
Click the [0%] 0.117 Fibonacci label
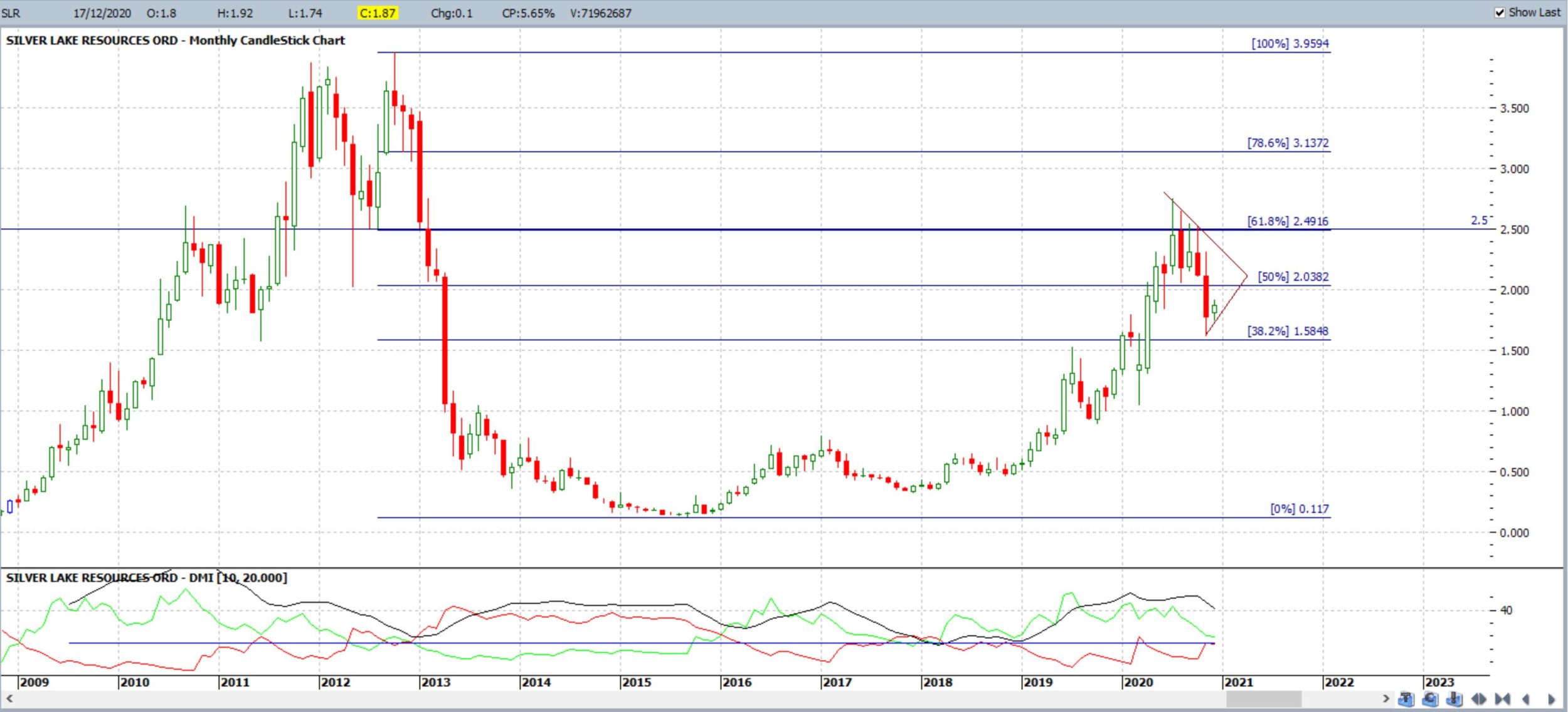coord(1299,509)
